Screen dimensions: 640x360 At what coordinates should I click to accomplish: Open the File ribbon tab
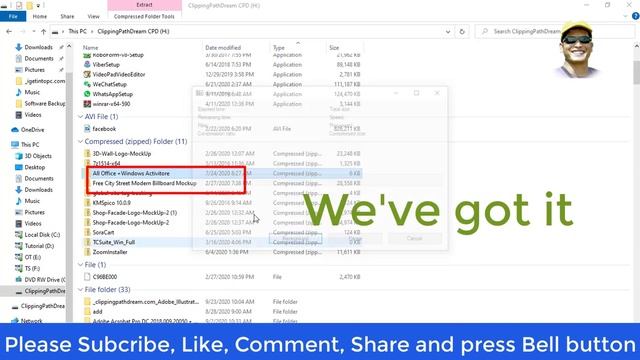13,16
